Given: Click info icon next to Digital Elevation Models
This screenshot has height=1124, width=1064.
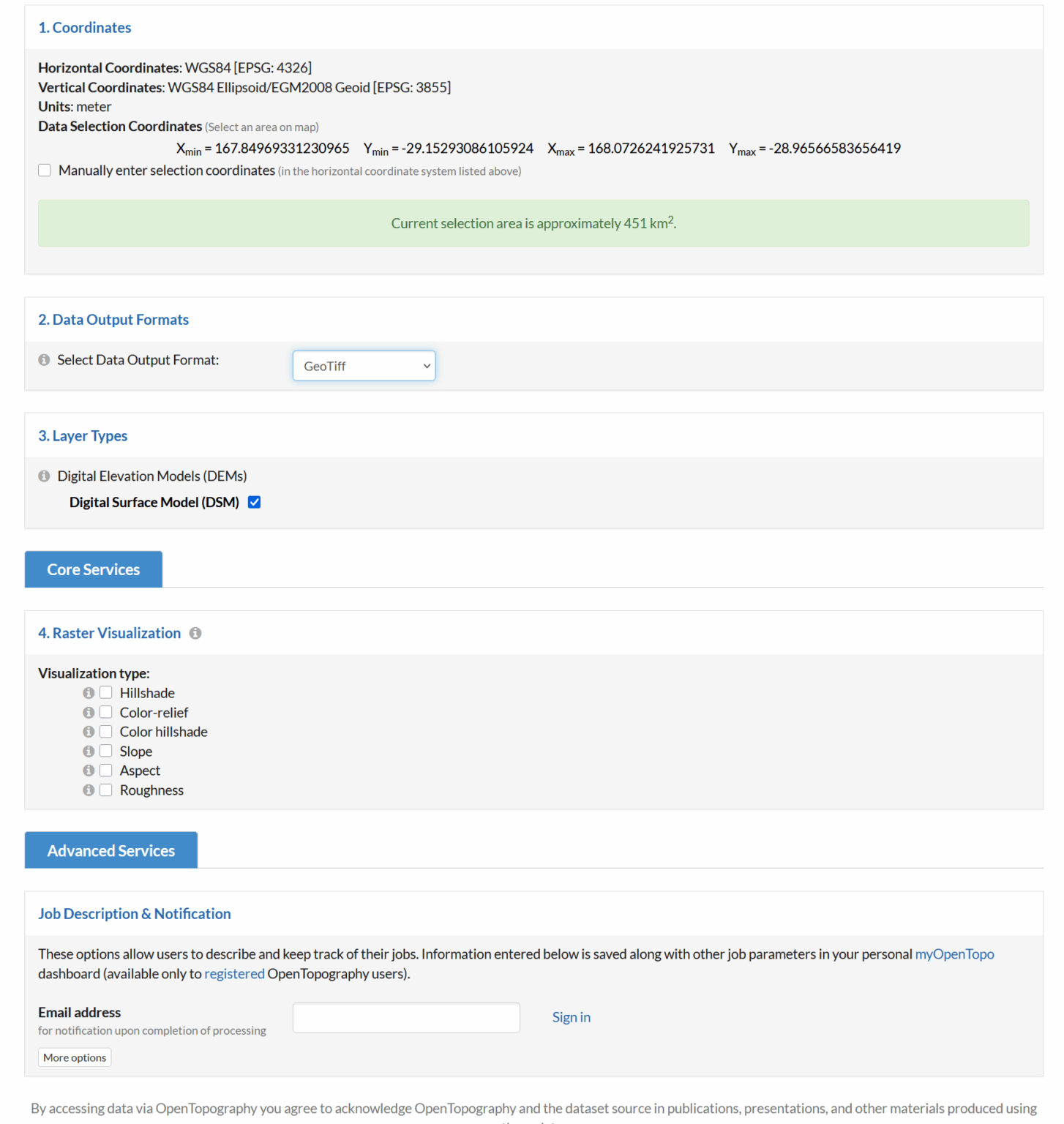Looking at the screenshot, I should click(44, 476).
